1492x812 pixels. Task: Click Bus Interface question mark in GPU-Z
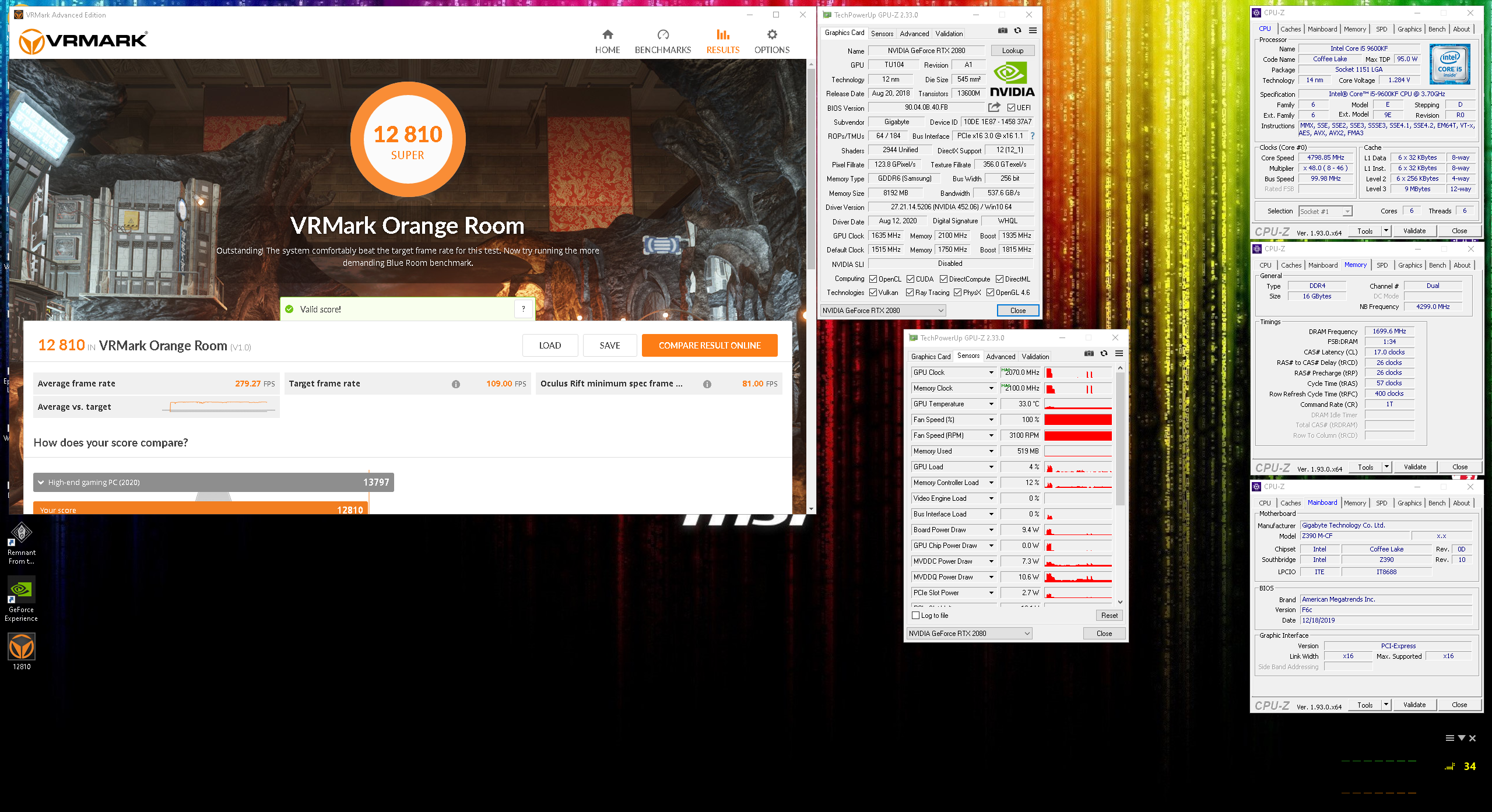[1033, 136]
